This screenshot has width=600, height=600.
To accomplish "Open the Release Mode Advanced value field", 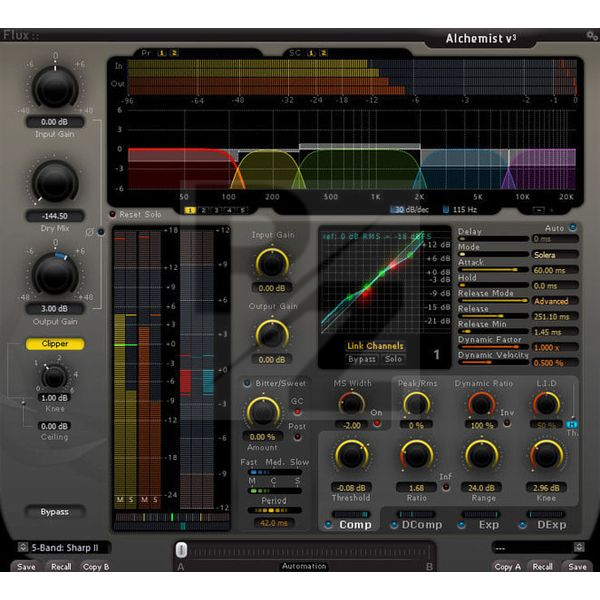I will click(x=555, y=301).
